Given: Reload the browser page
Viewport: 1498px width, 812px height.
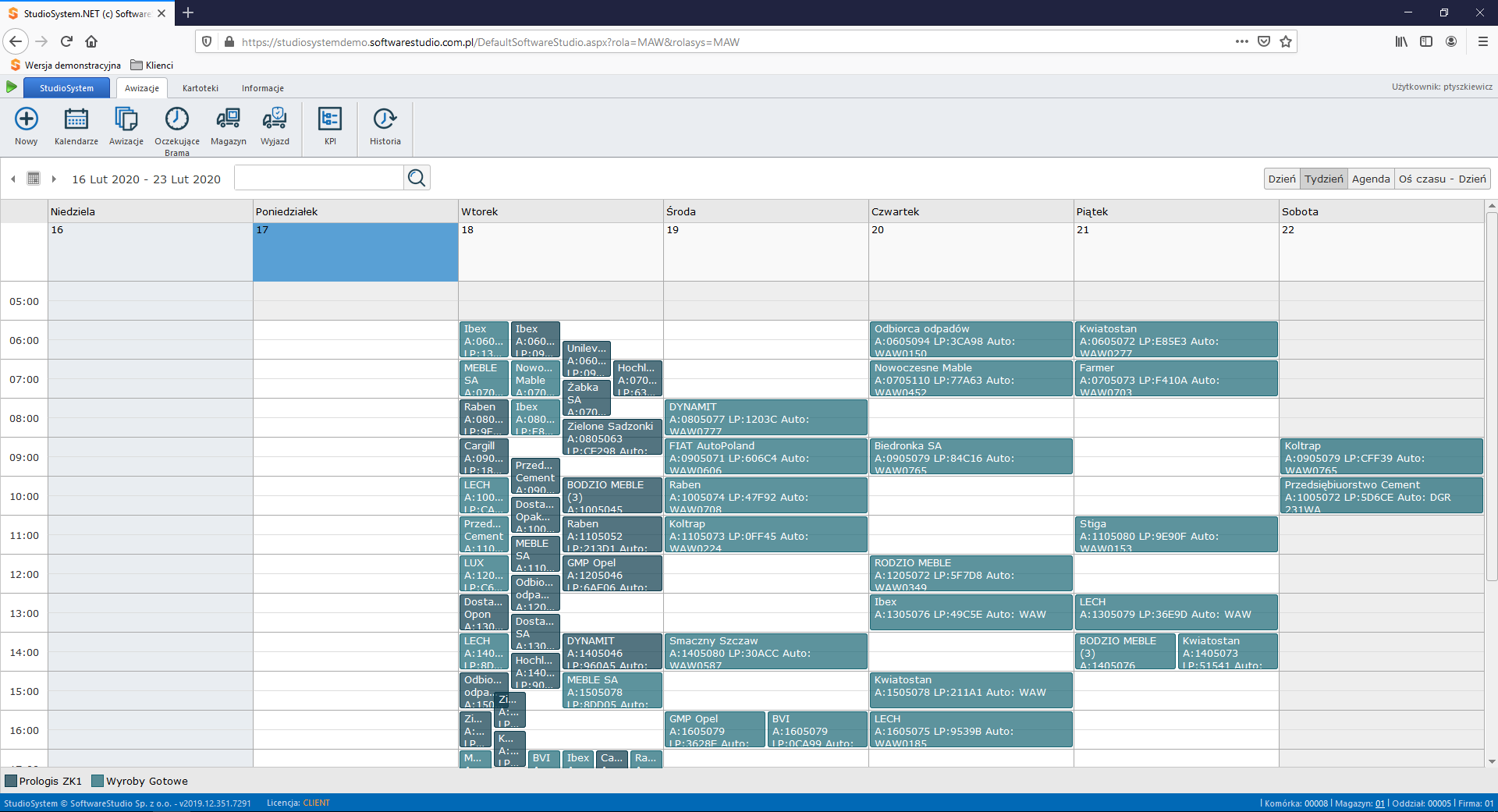Looking at the screenshot, I should tap(66, 41).
